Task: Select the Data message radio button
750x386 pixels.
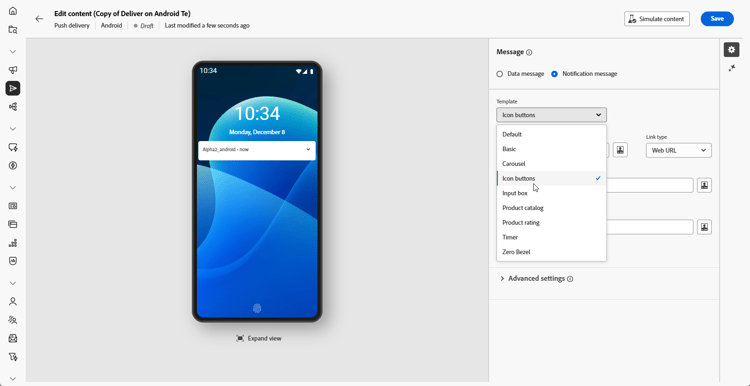Action: (x=499, y=74)
